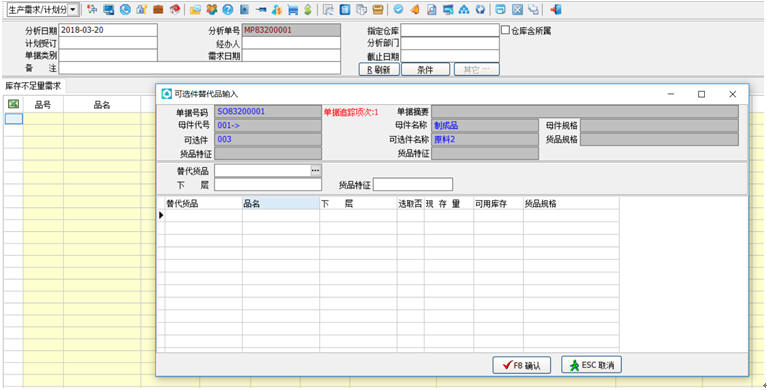Click the red exit door icon

[x=556, y=9]
